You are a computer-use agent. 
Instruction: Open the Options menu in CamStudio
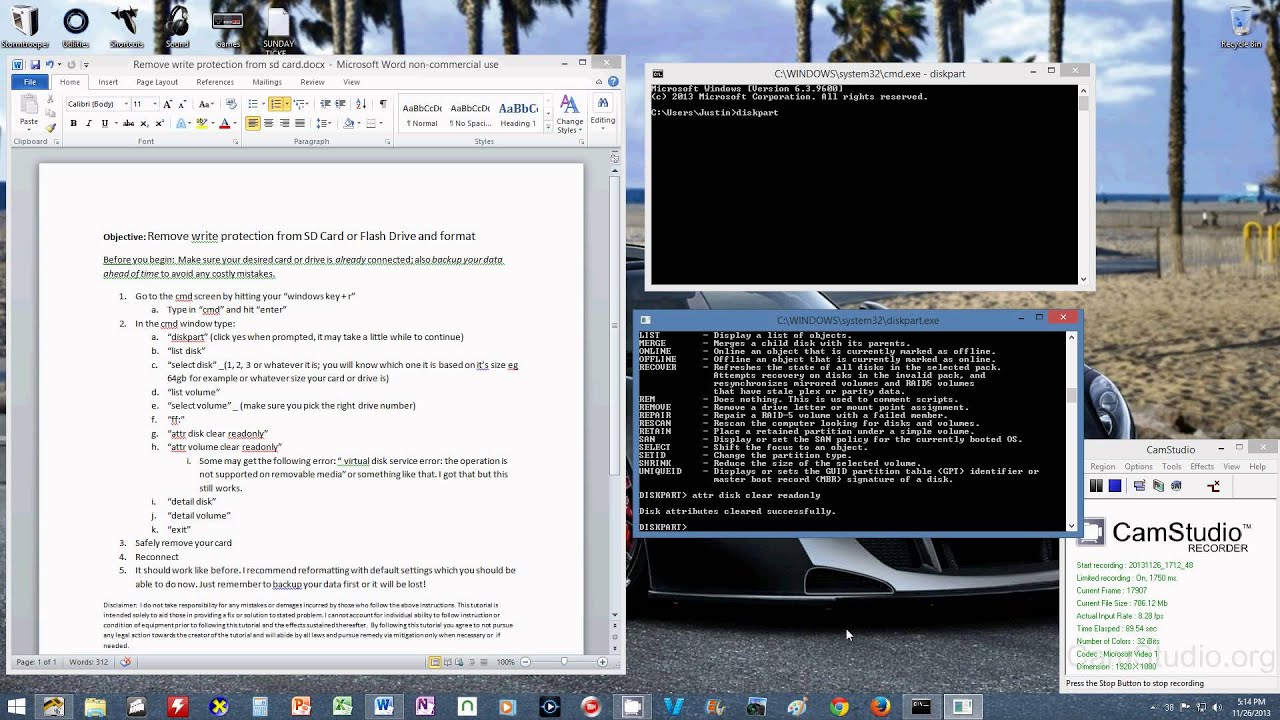point(1138,467)
